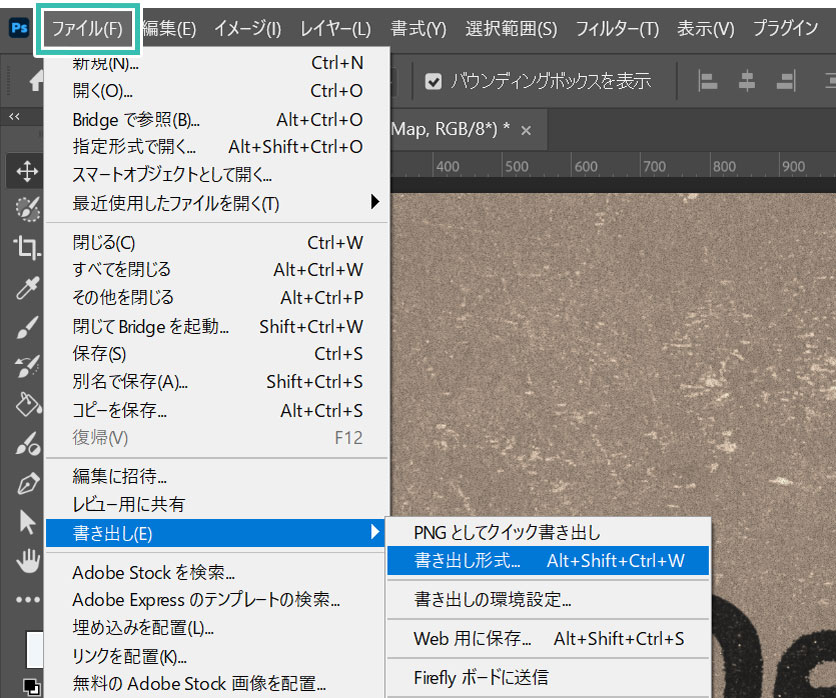Select the Move tool

(27, 172)
